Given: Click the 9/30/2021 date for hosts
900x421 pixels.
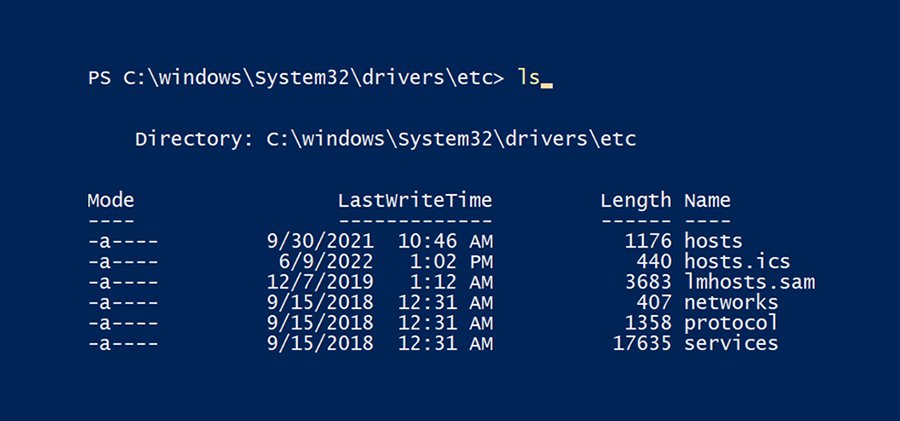Looking at the screenshot, I should pos(320,240).
